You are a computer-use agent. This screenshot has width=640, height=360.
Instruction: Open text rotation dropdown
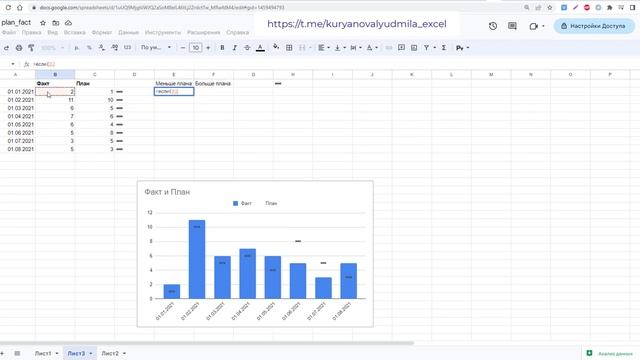(372, 48)
